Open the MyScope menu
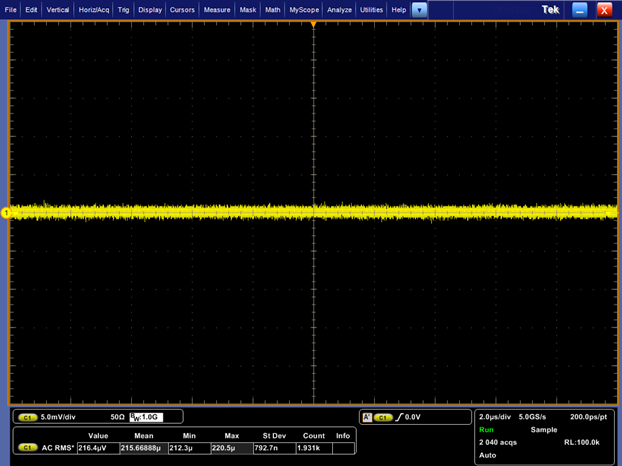This screenshot has height=466, width=622. [x=304, y=10]
